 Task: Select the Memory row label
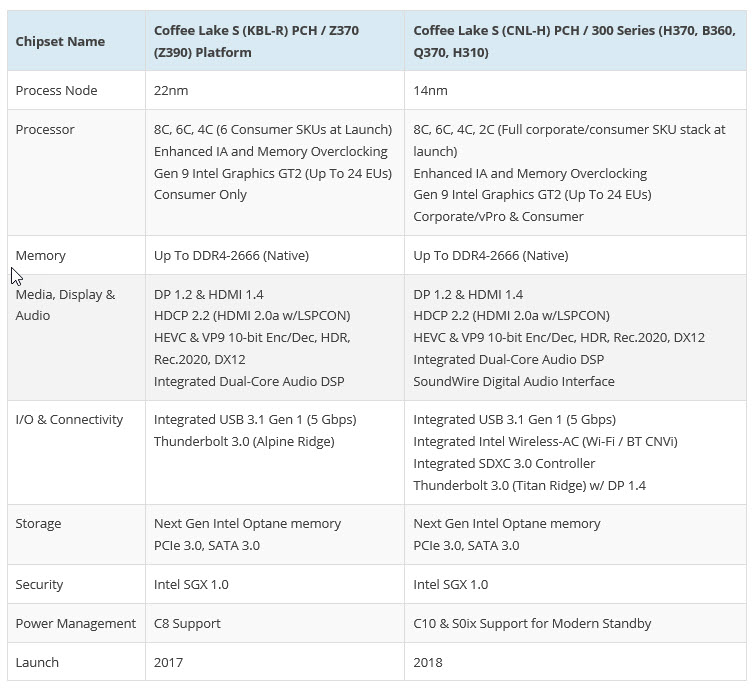(x=41, y=255)
